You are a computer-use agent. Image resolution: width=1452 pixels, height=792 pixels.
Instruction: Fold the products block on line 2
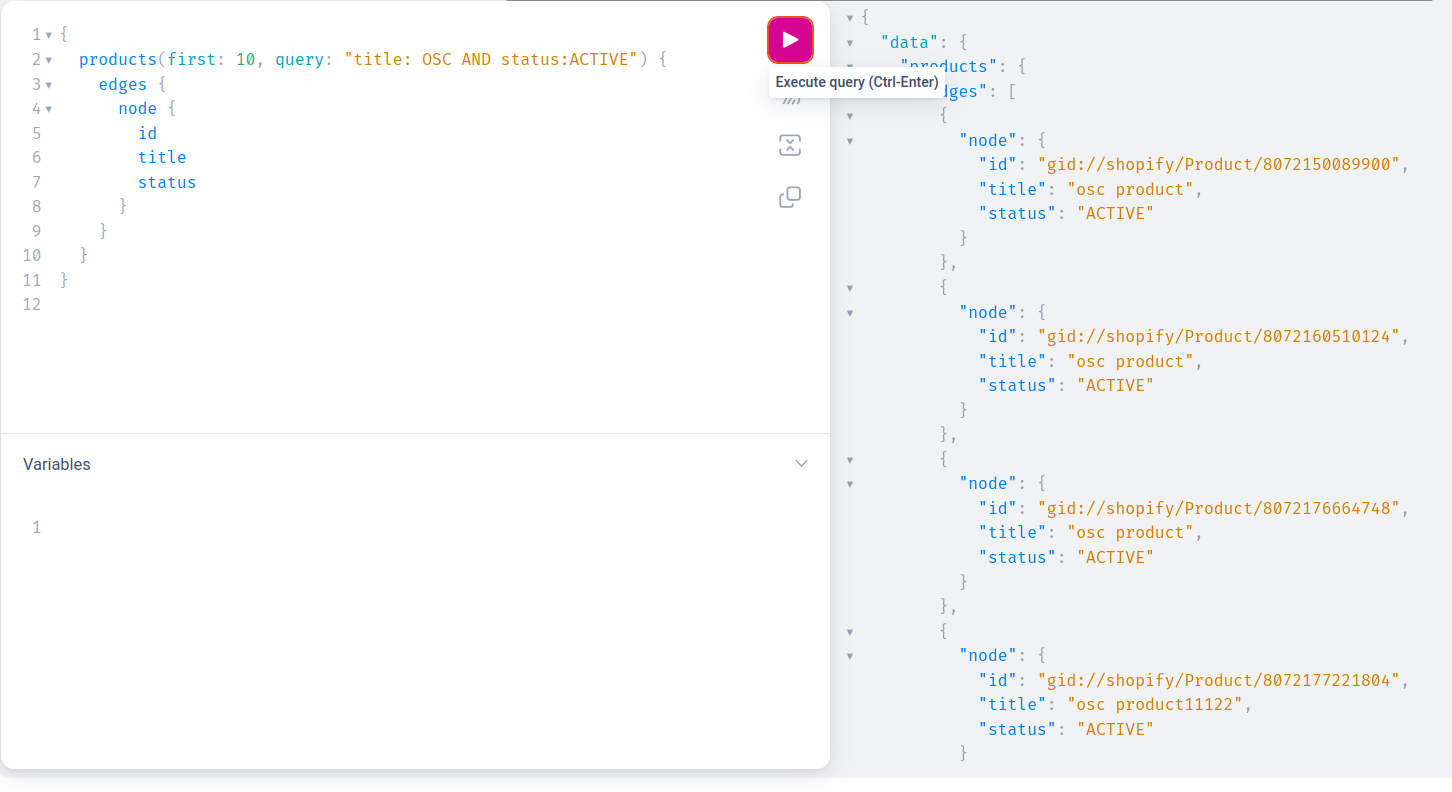click(x=48, y=60)
